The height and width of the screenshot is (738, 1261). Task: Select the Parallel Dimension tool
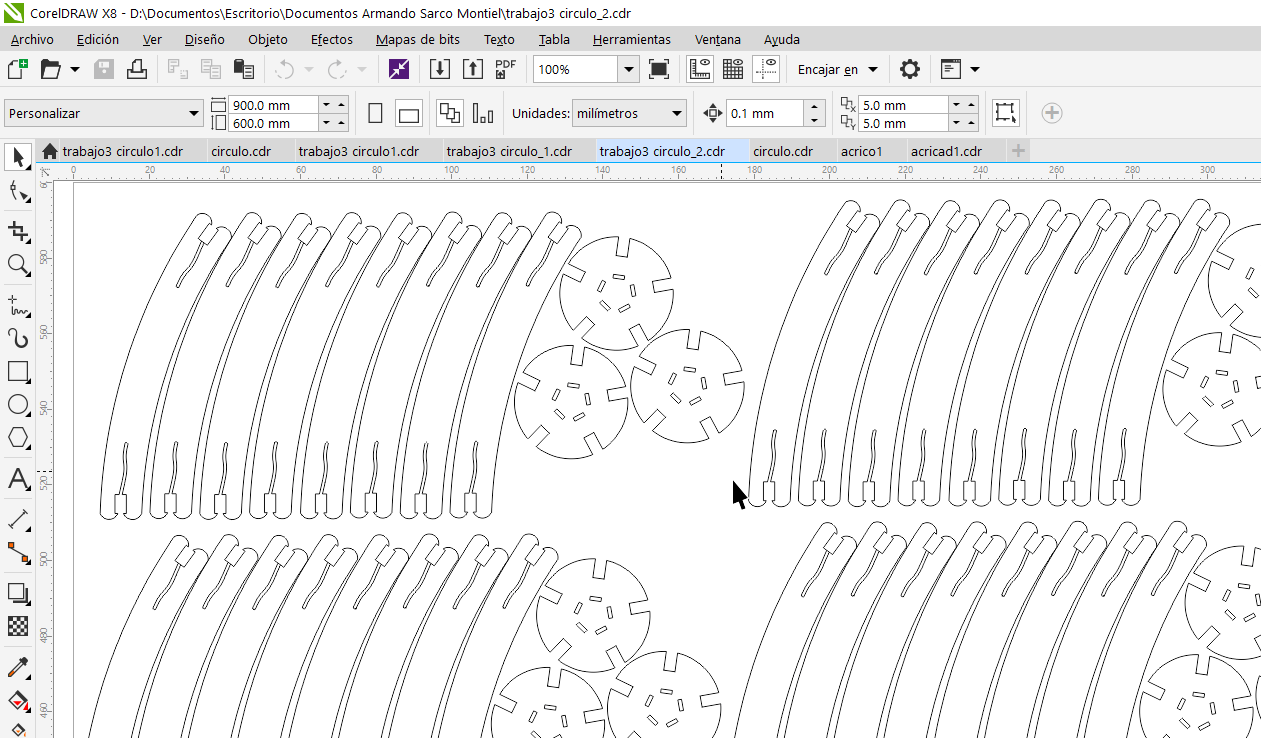click(18, 520)
